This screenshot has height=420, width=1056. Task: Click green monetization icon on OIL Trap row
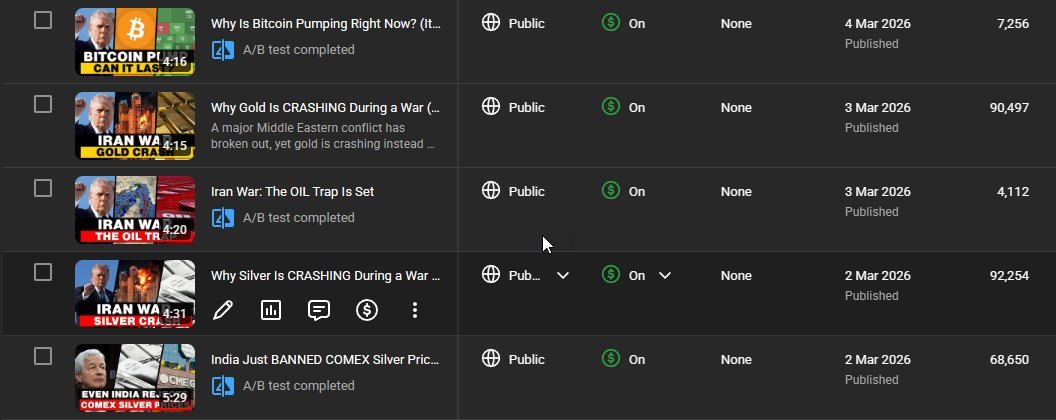611,191
